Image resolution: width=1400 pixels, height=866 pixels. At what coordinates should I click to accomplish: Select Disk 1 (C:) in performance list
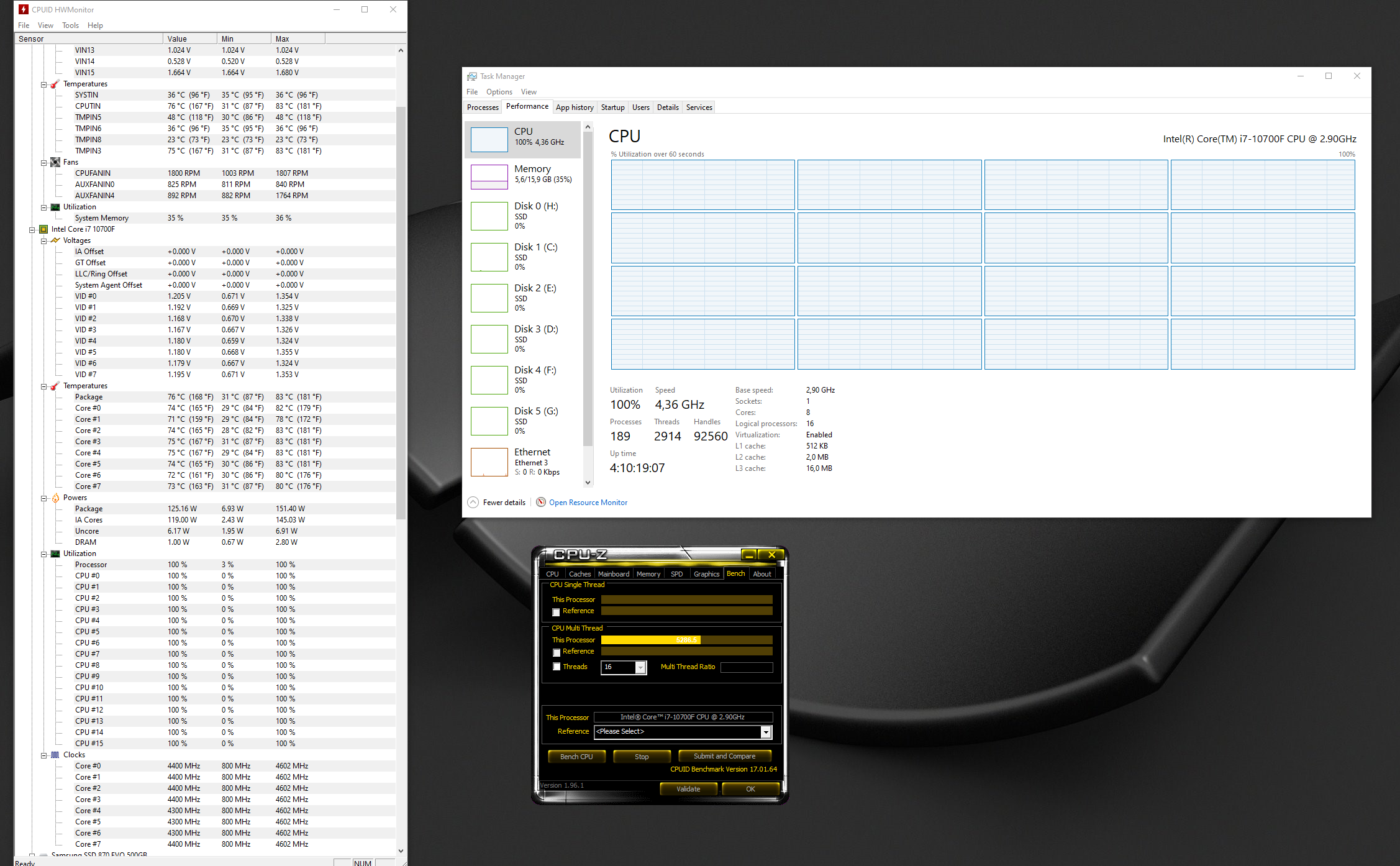523,257
